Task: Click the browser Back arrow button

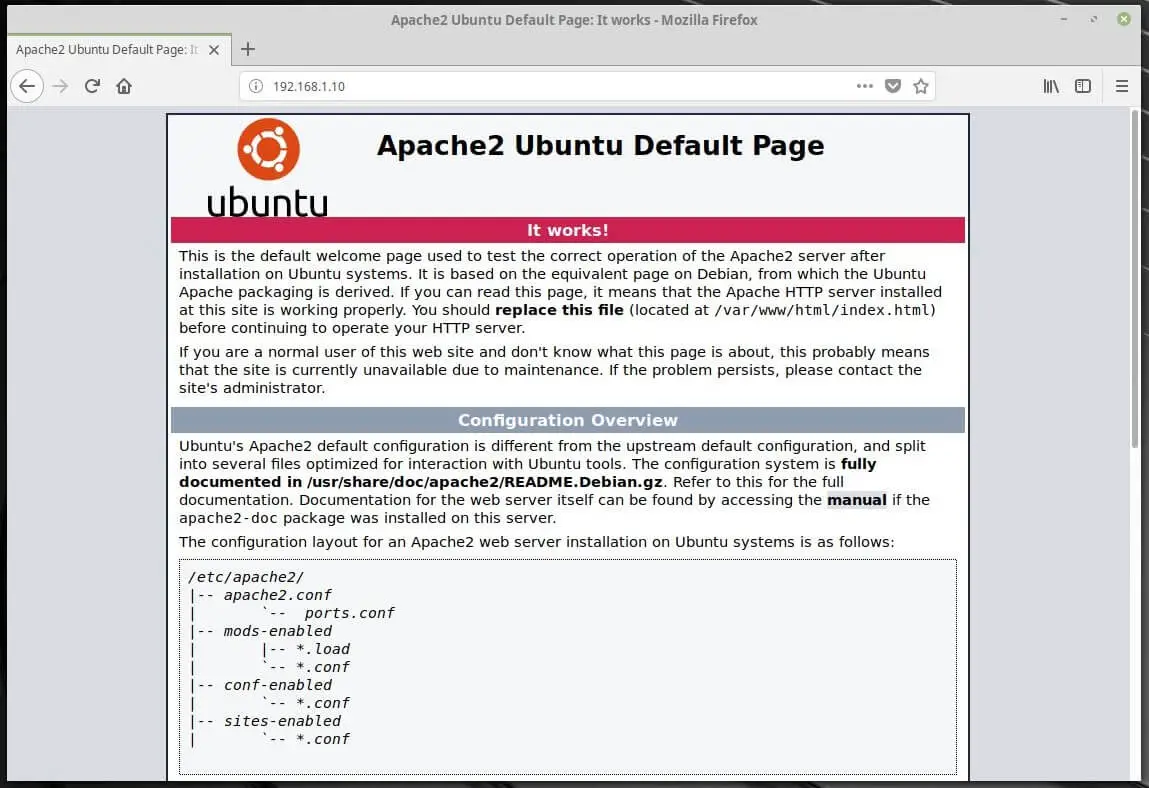Action: point(27,86)
